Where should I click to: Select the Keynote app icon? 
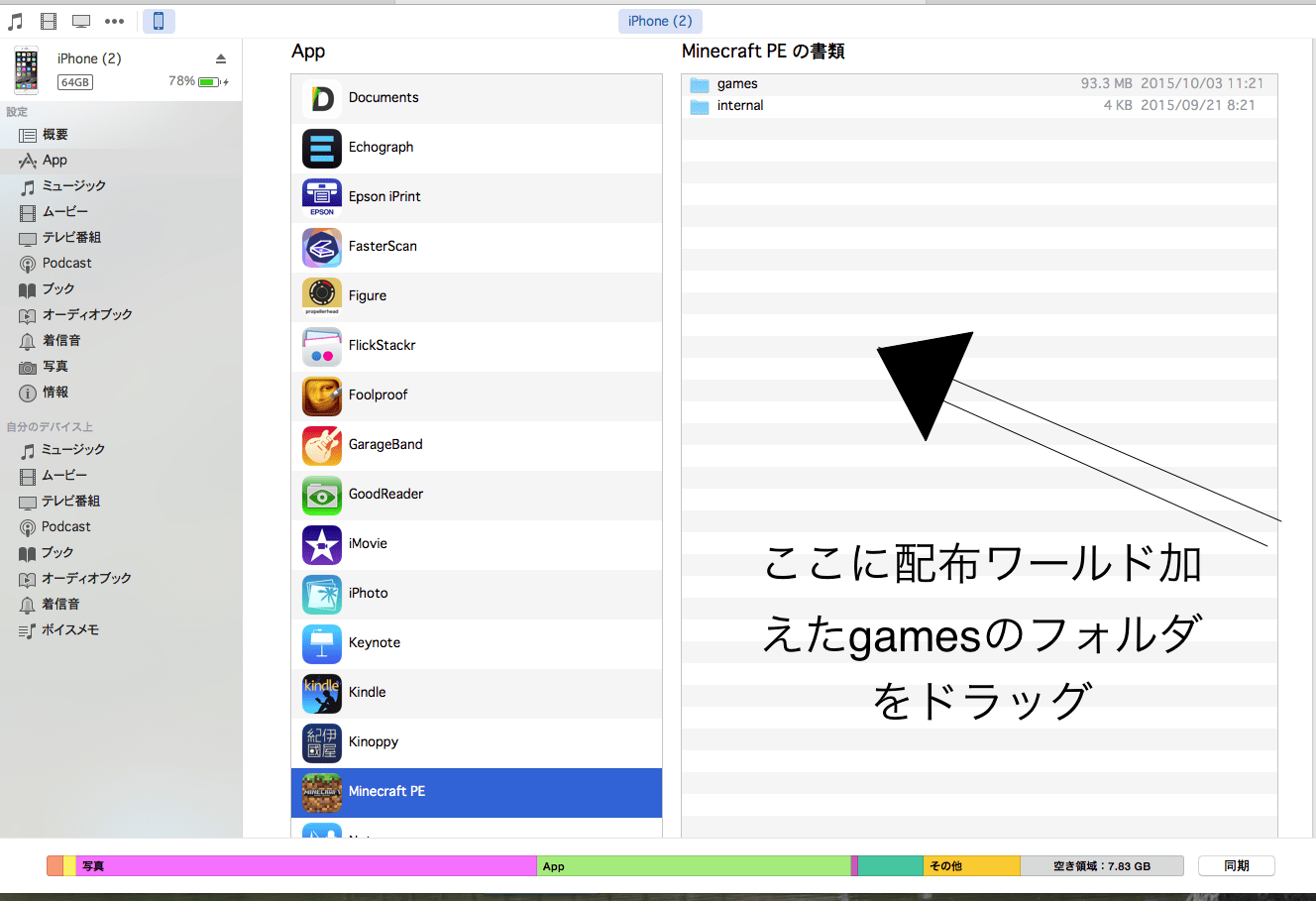(x=322, y=643)
